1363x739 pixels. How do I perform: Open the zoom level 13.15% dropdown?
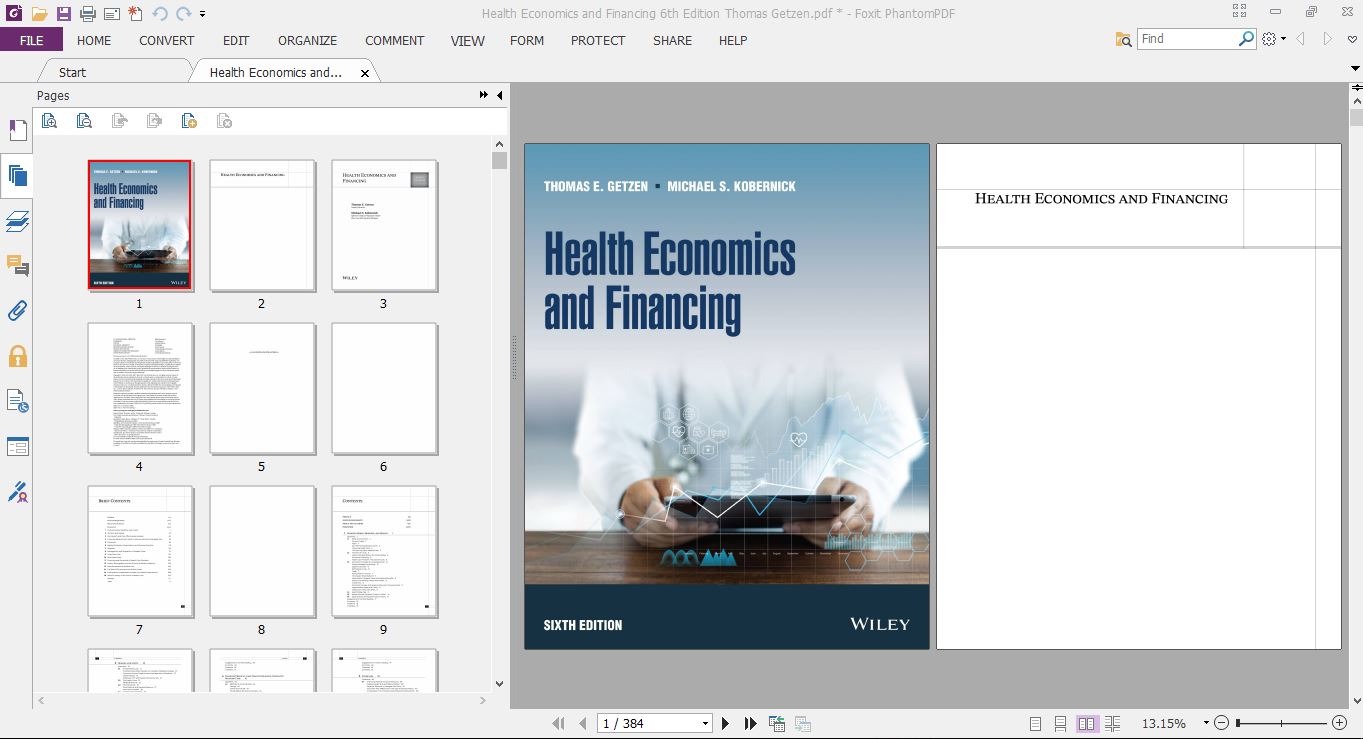(1205, 723)
